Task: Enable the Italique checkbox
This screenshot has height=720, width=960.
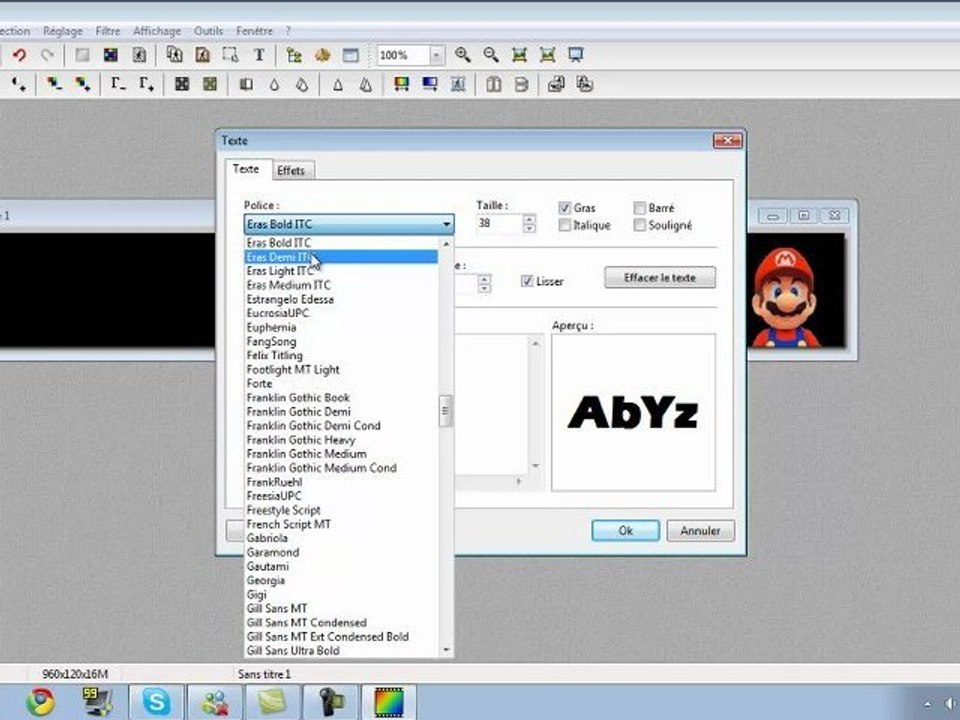Action: coord(565,225)
